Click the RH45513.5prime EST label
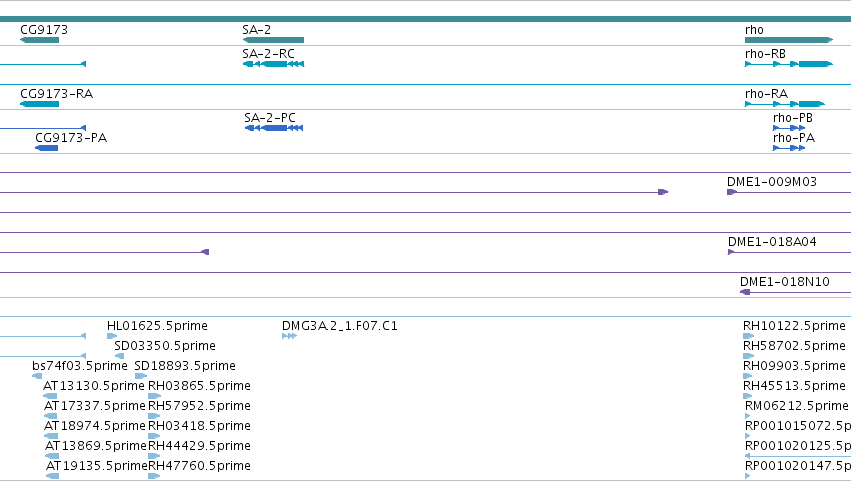Viewport: 851px width, 481px height. [x=794, y=386]
